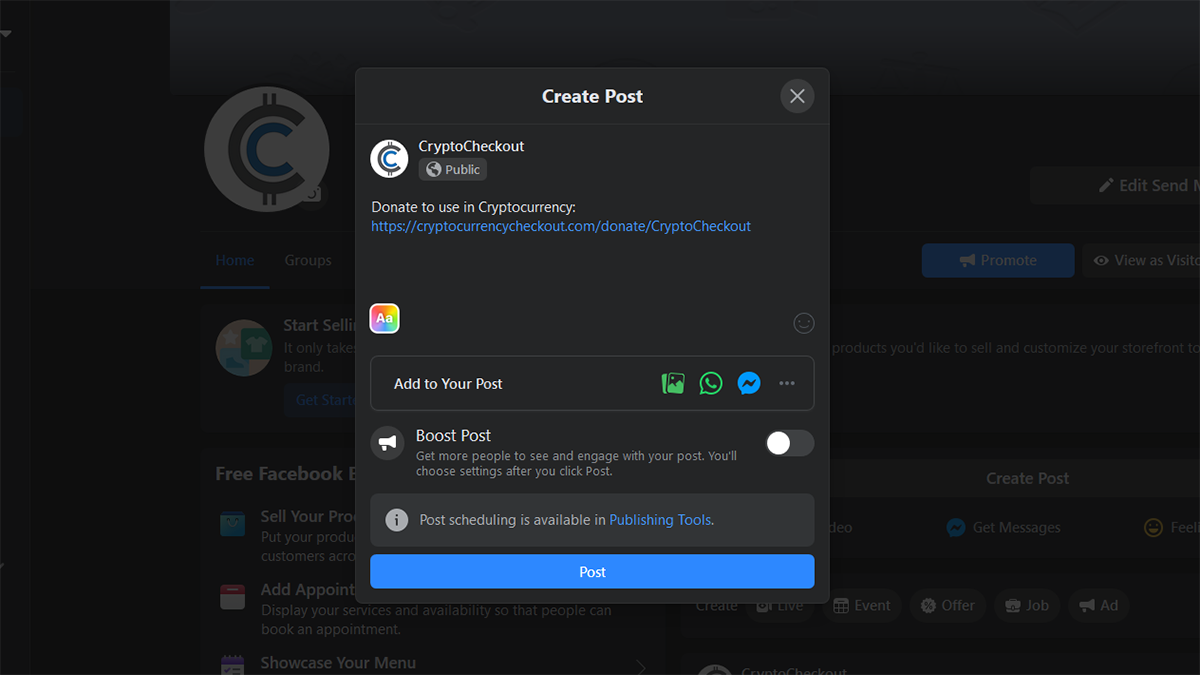This screenshot has width=1200, height=675.
Task: Click the Add to Your Post label
Action: pyautogui.click(x=448, y=384)
